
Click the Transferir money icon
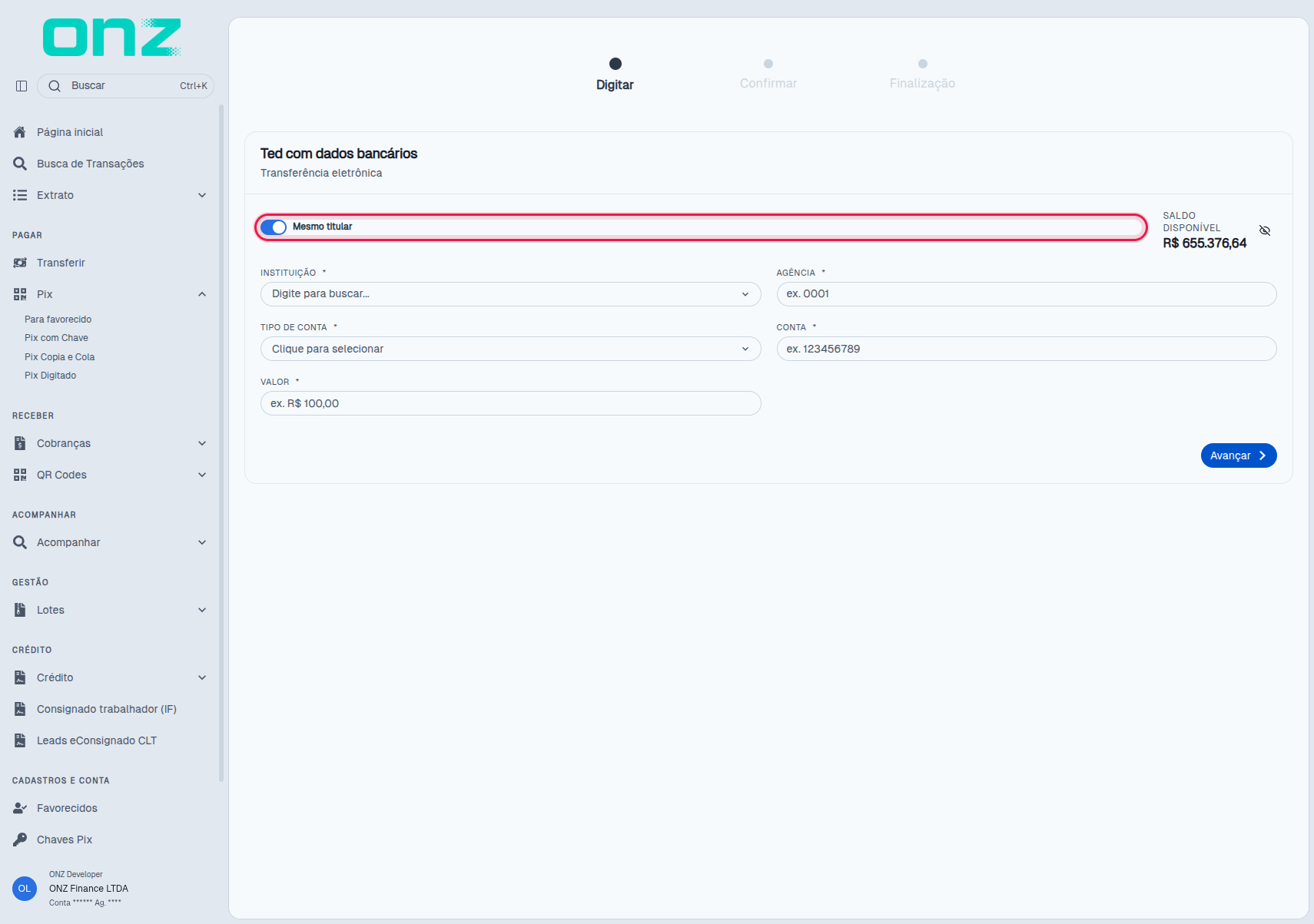(x=20, y=263)
